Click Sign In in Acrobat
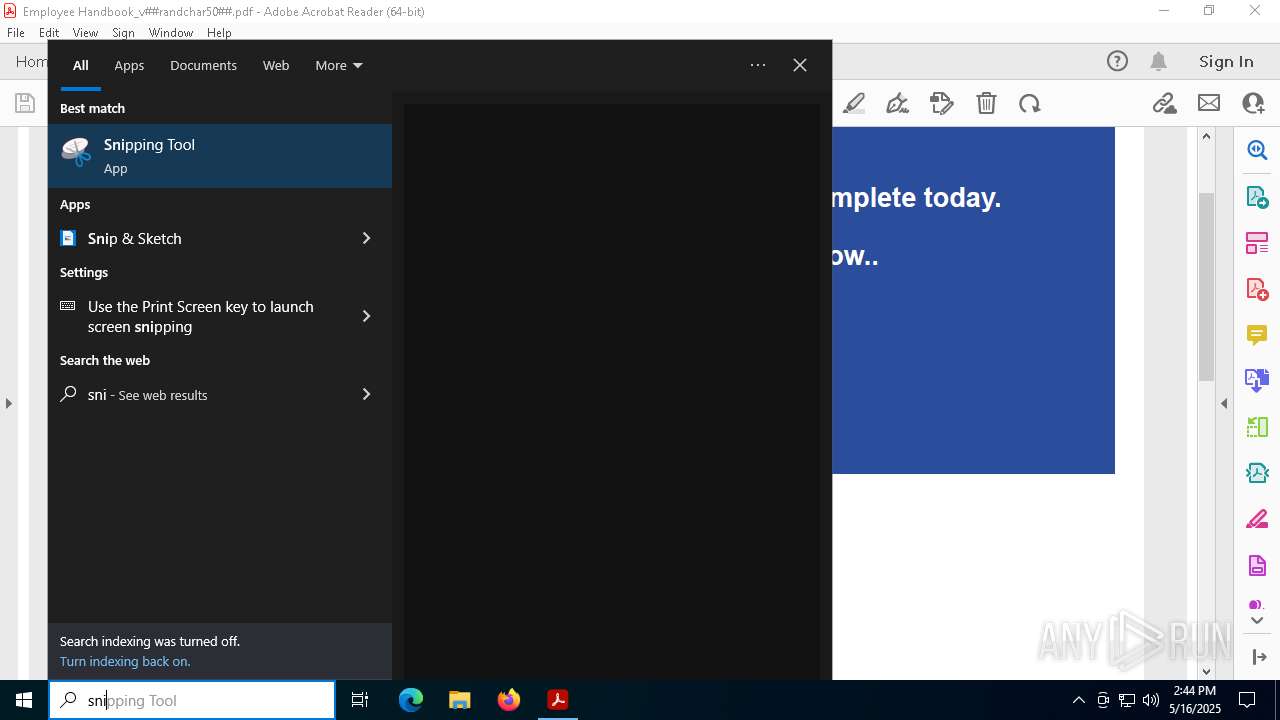The height and width of the screenshot is (720, 1280). pyautogui.click(x=1226, y=61)
